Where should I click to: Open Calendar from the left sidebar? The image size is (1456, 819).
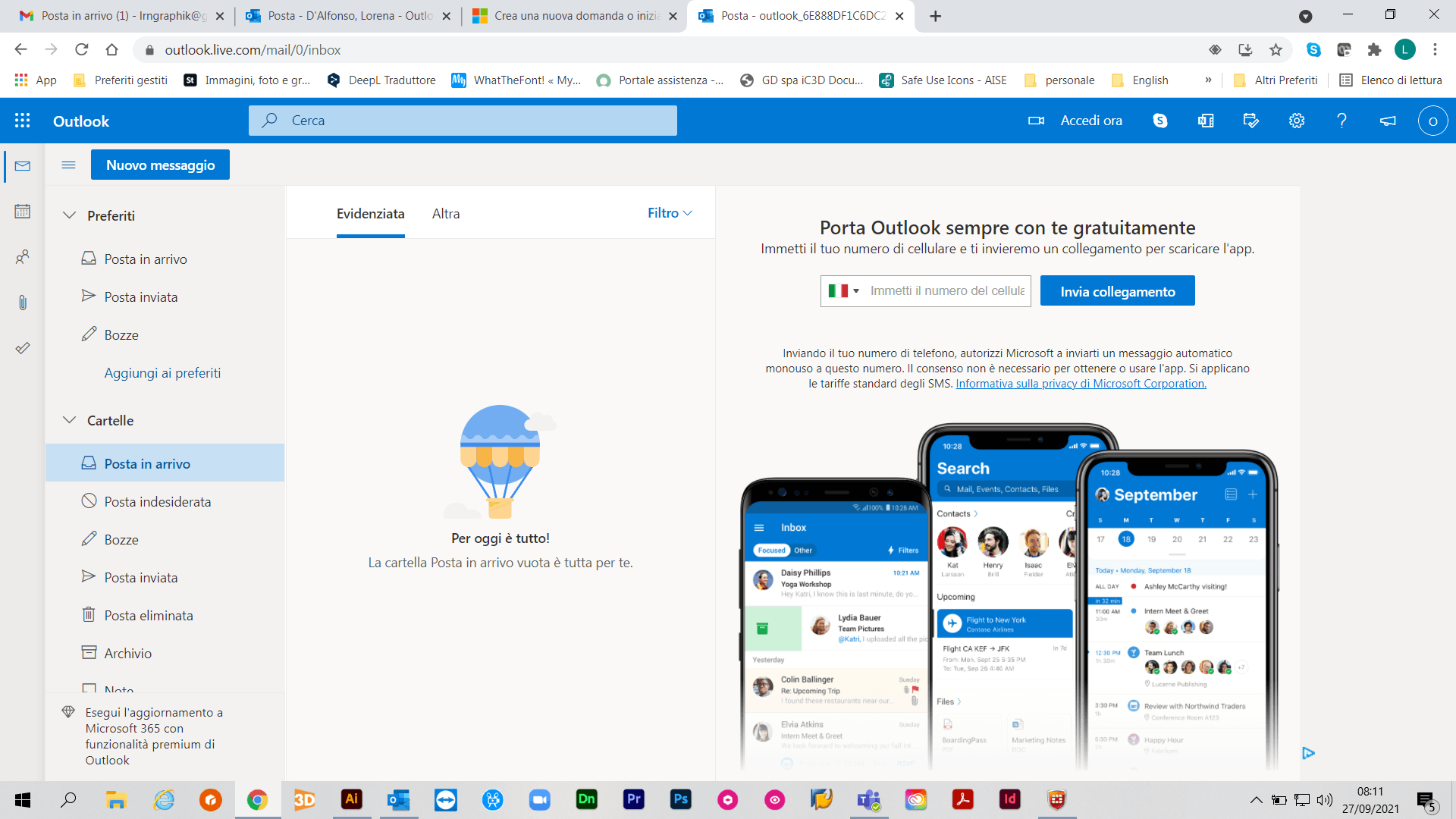tap(23, 212)
